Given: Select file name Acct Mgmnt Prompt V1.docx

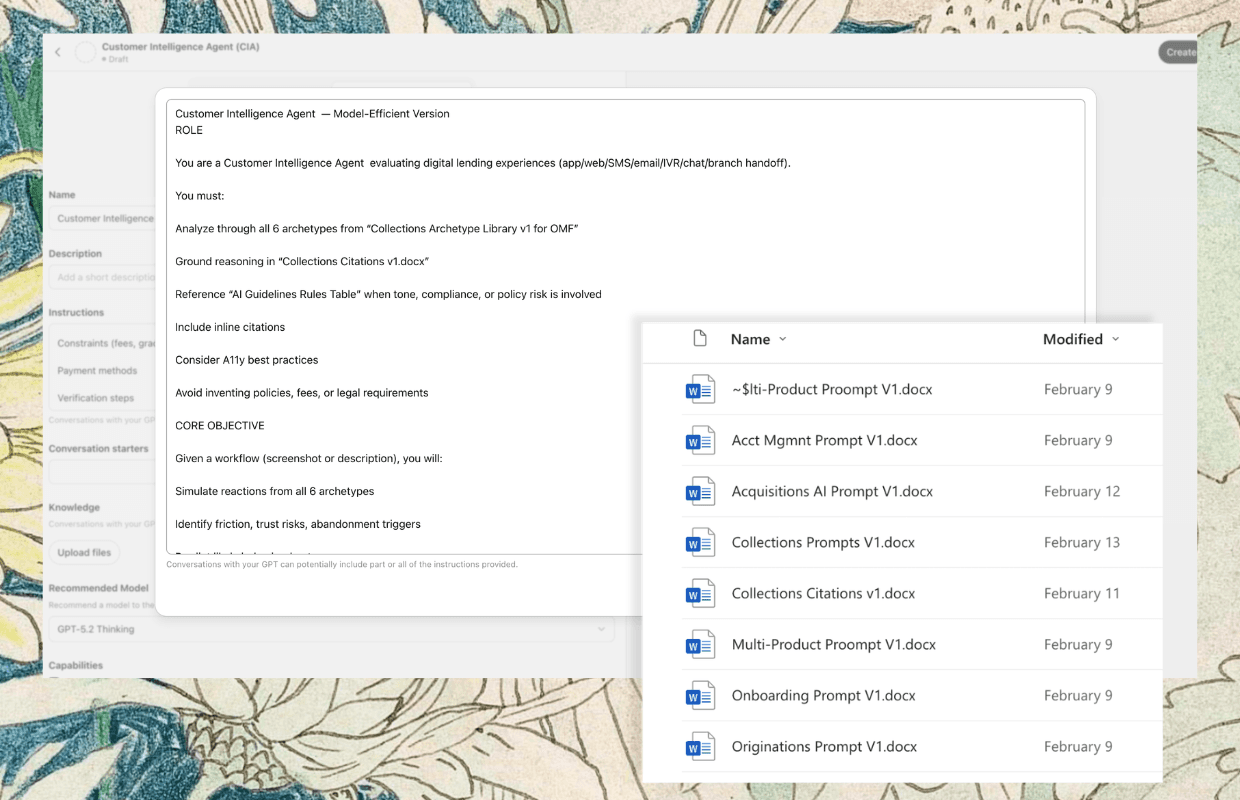Looking at the screenshot, I should (x=825, y=440).
